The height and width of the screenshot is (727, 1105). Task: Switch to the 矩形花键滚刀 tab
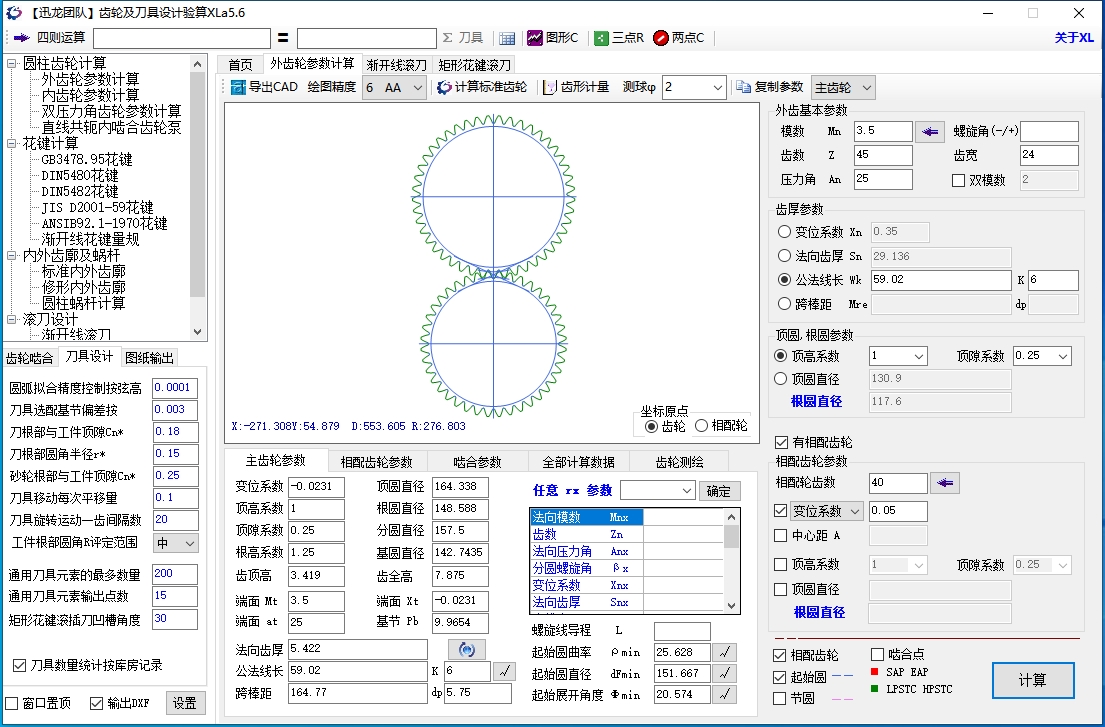[x=474, y=65]
